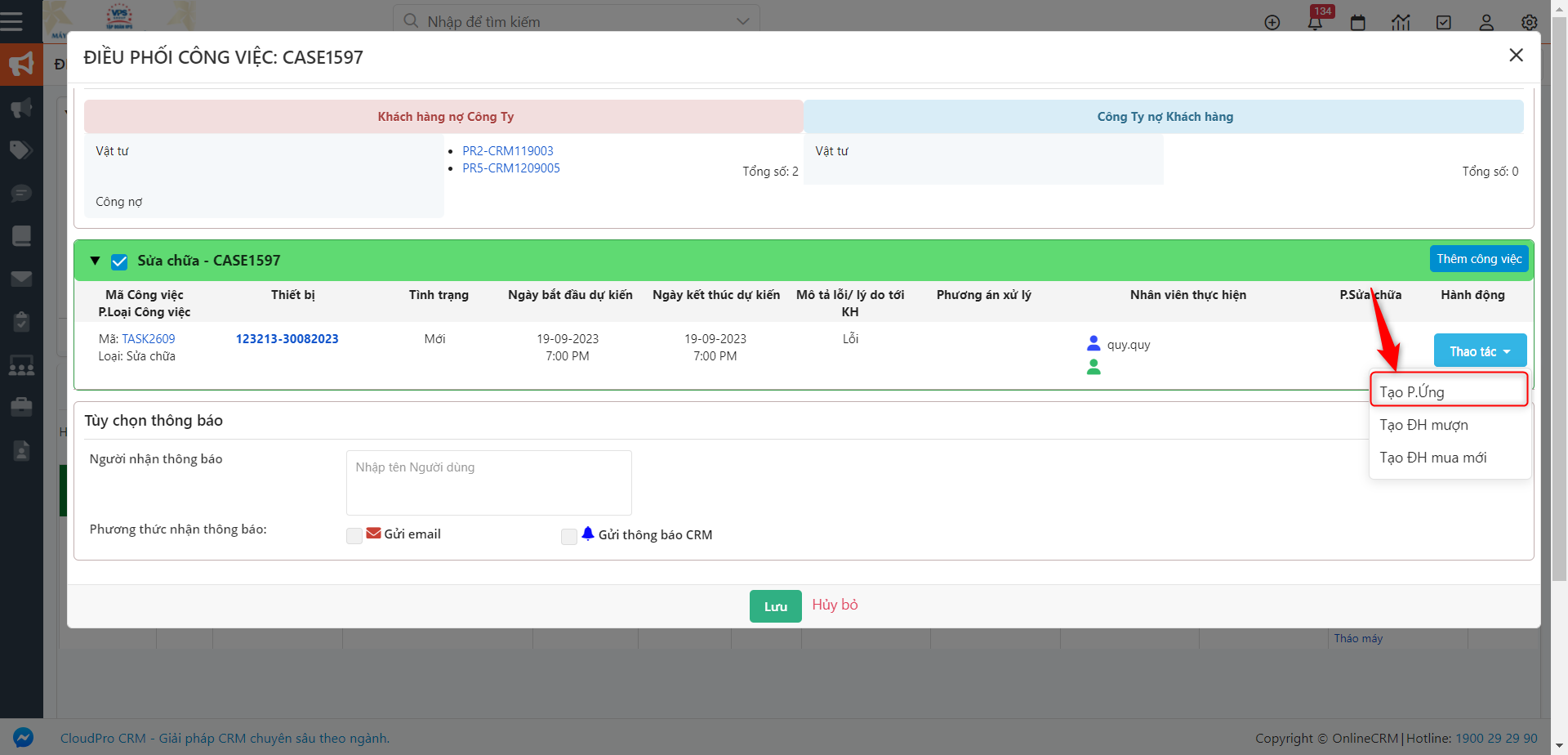
Task: Open the book sidebar module
Action: pyautogui.click(x=21, y=235)
